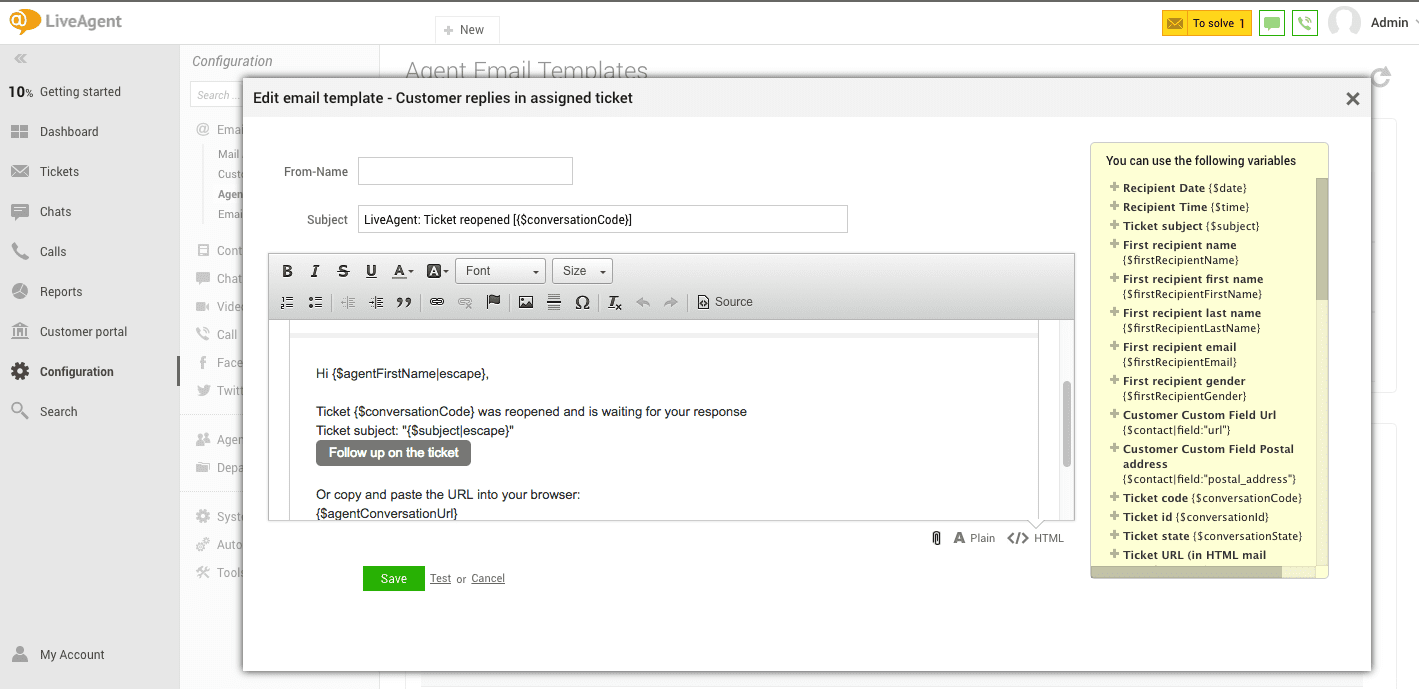The image size is (1419, 689).
Task: Toggle the Source code view
Action: pyautogui.click(x=724, y=302)
